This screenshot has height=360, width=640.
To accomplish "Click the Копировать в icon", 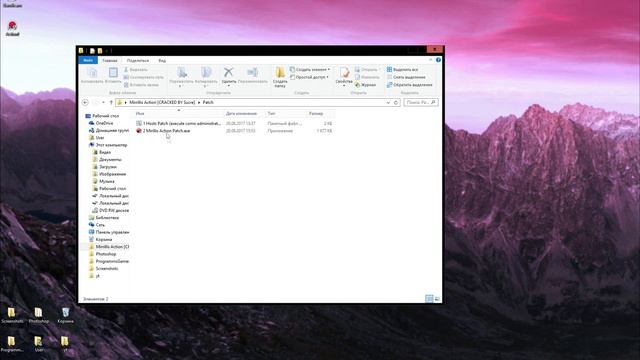I will tap(206, 73).
